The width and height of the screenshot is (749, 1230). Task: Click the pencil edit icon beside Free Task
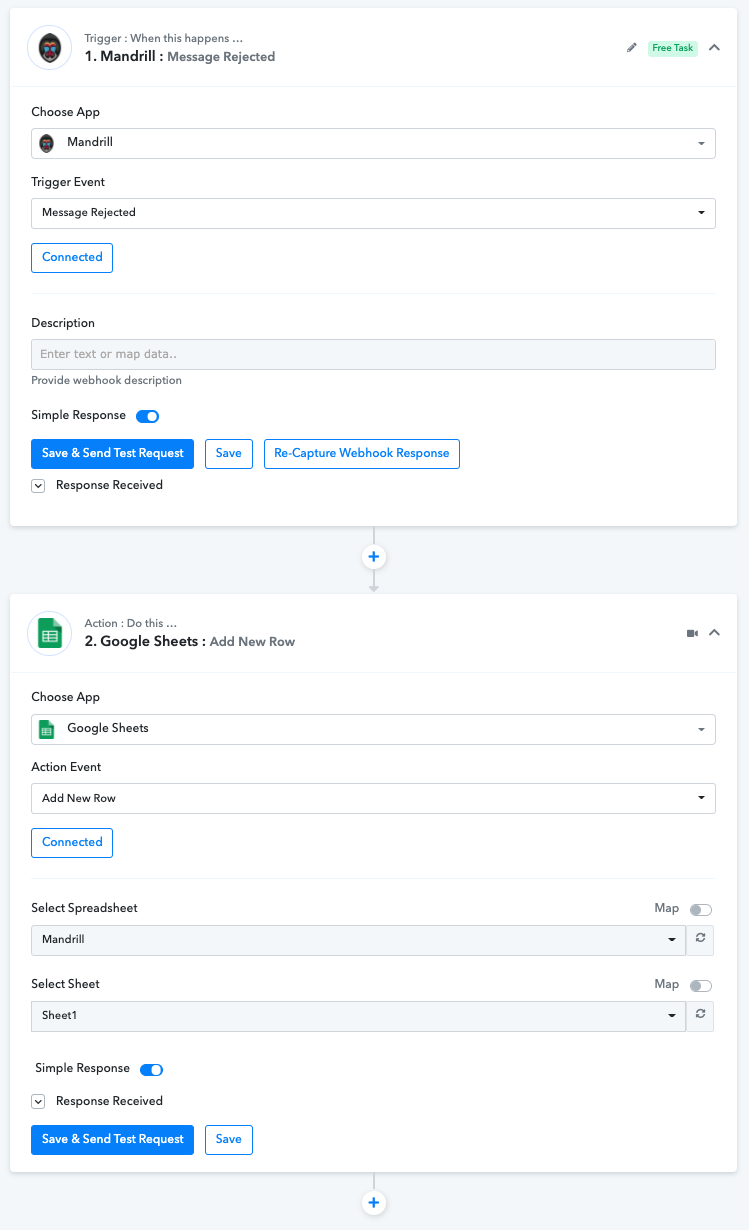pyautogui.click(x=631, y=48)
